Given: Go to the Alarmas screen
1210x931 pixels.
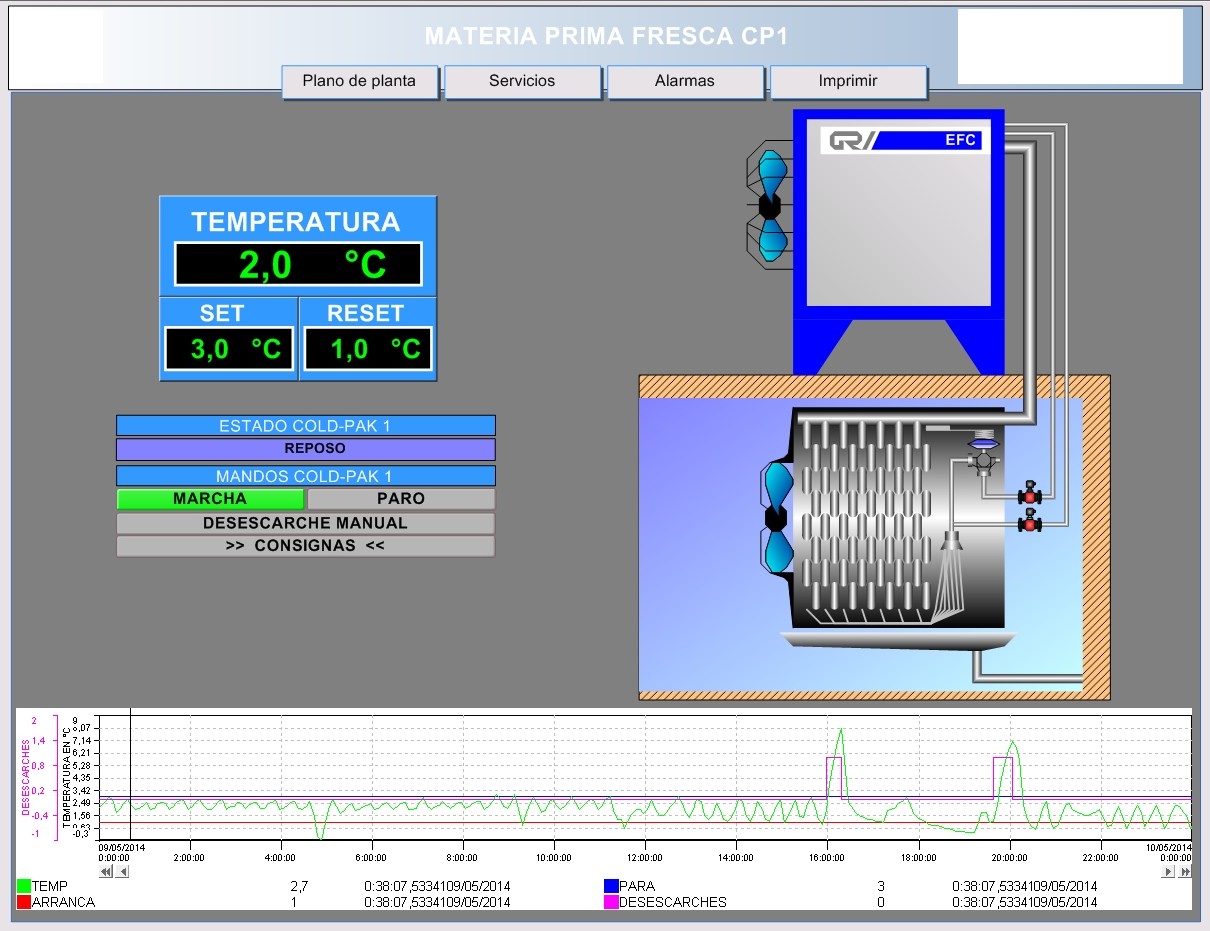Looking at the screenshot, I should [685, 81].
